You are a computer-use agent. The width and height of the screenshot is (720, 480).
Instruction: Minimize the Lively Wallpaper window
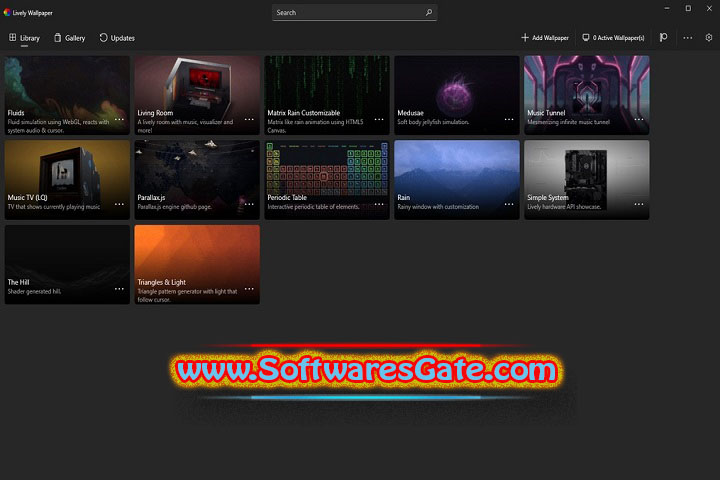point(667,8)
